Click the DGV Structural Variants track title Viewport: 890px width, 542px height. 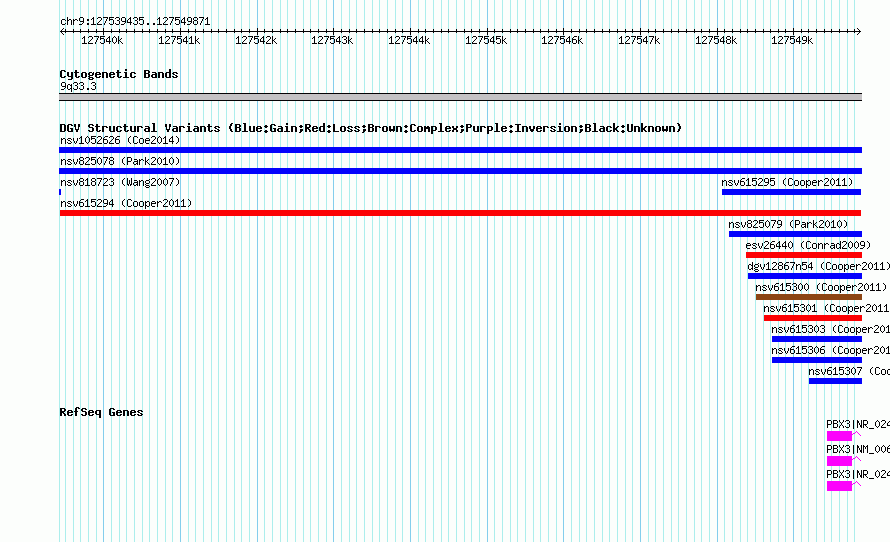371,128
